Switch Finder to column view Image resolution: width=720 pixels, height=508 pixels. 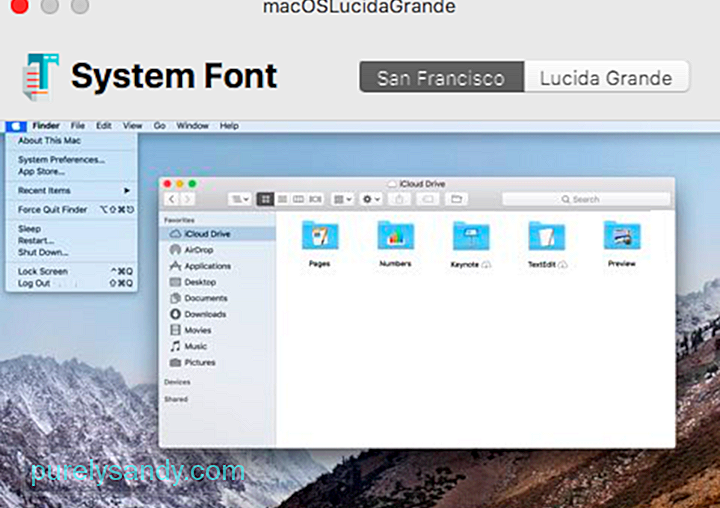(298, 199)
